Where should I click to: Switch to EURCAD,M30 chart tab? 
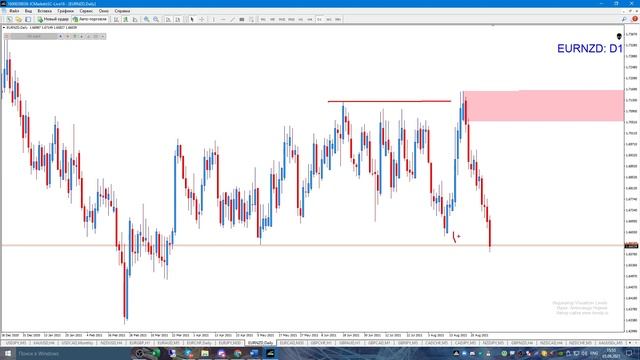(292, 343)
